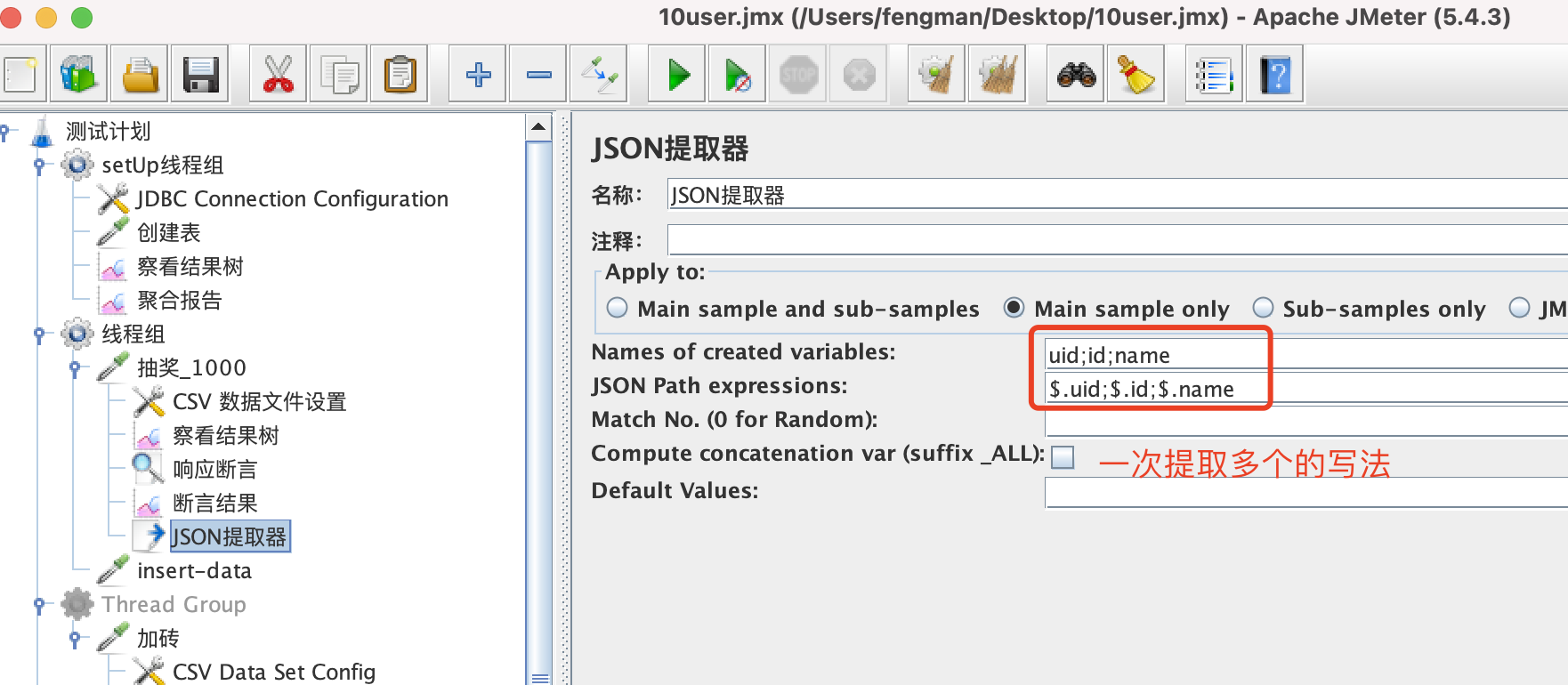
Task: Select the disabled Thread Group label
Action: click(174, 605)
